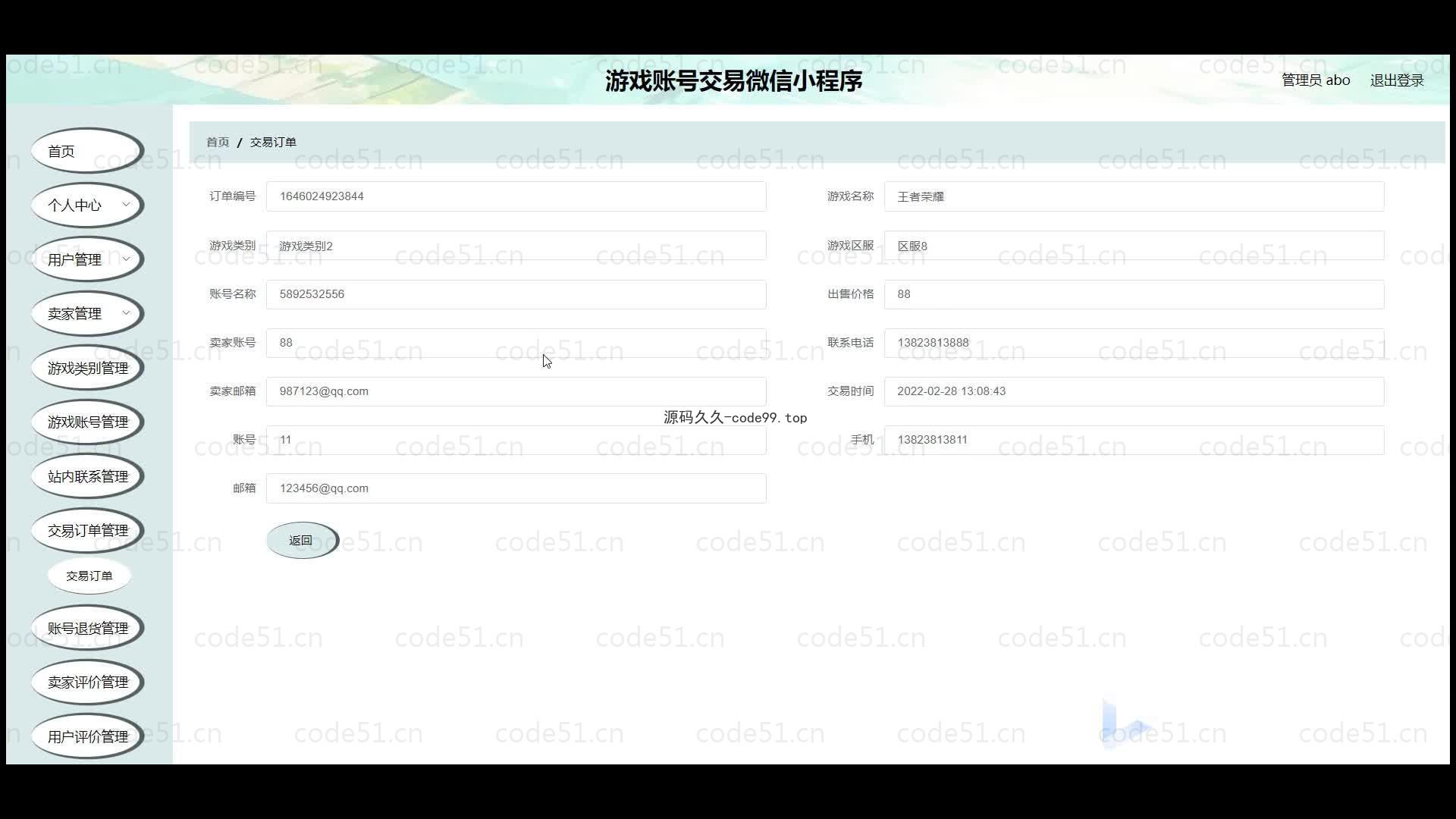Screen dimensions: 1456x819
Task: Collapse the 交易订单管理 sidebar menu
Action: coord(87,530)
